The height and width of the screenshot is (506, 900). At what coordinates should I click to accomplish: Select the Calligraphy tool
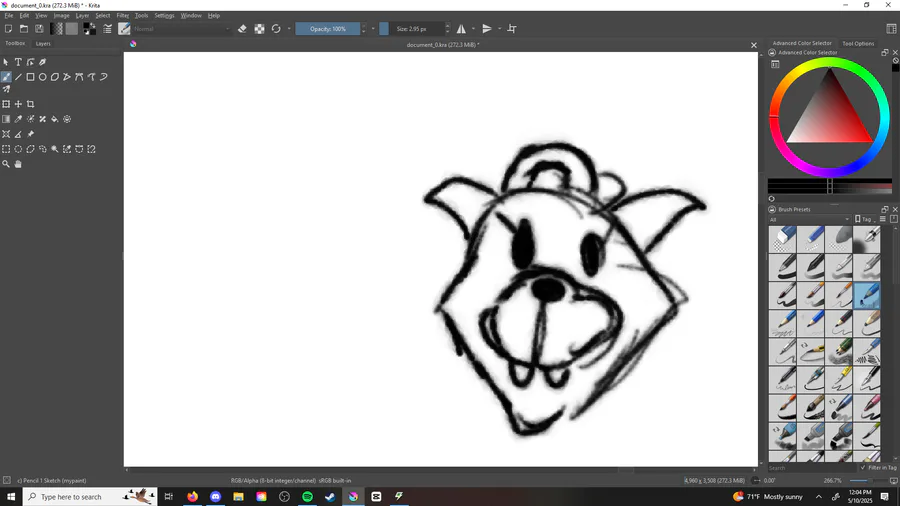[42, 62]
